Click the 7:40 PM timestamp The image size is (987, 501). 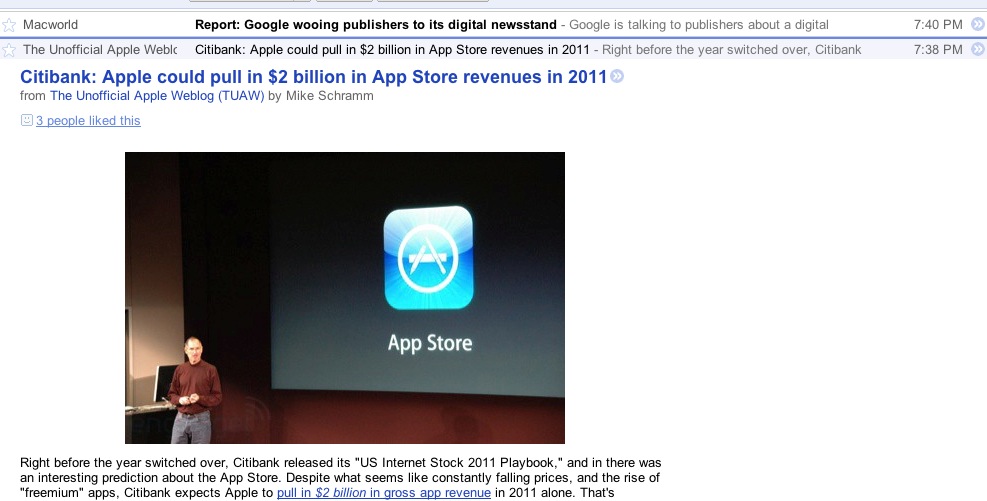(938, 25)
